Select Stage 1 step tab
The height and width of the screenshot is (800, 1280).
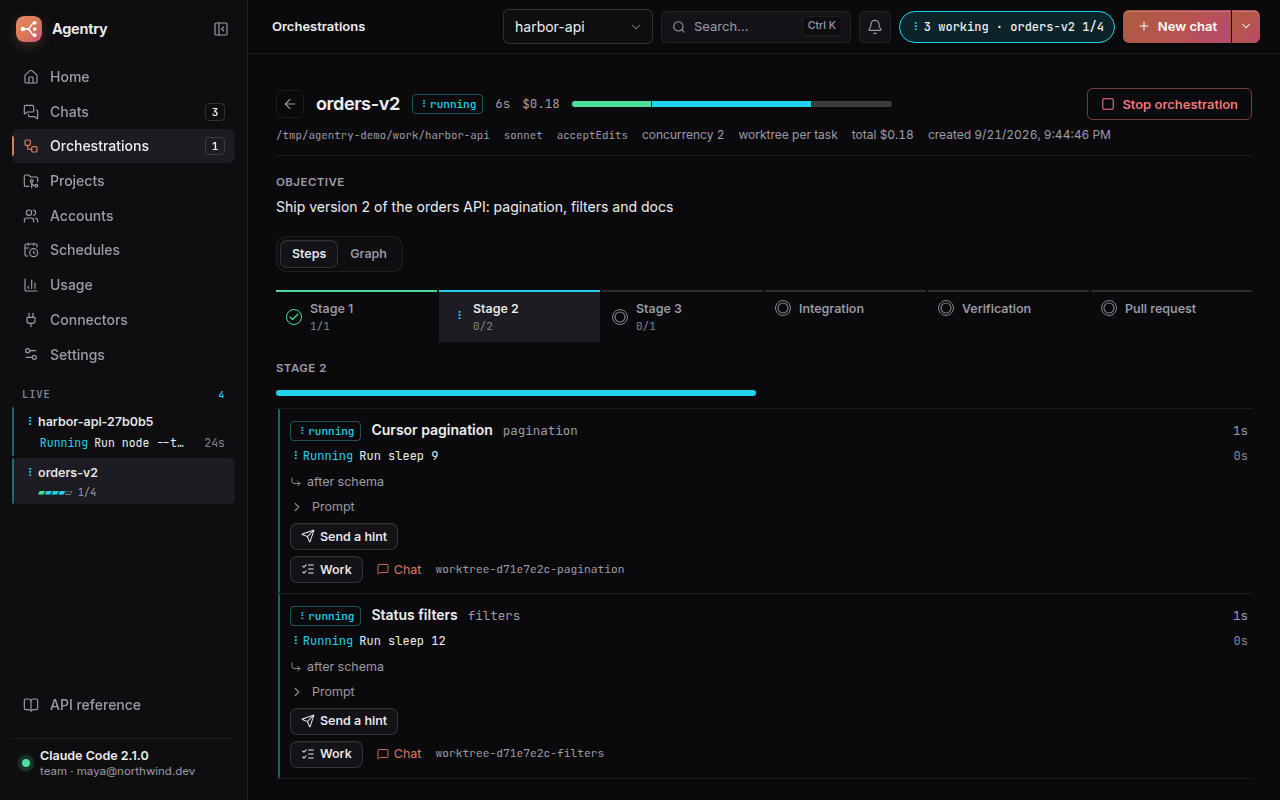click(356, 316)
